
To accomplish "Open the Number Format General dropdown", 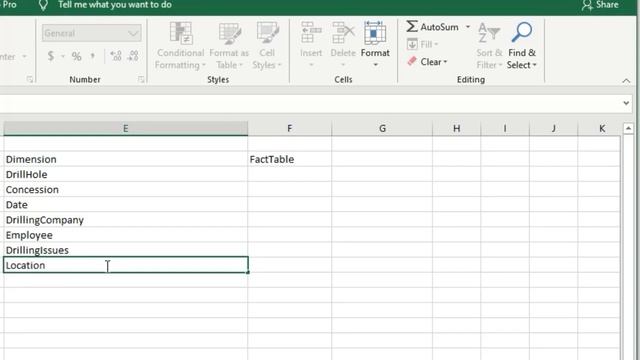I will [91, 33].
